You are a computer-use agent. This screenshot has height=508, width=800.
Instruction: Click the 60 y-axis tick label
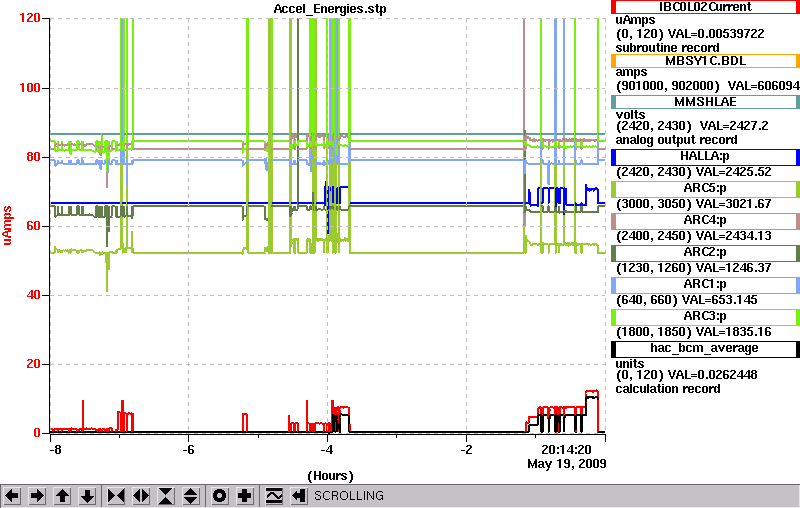pyautogui.click(x=33, y=225)
